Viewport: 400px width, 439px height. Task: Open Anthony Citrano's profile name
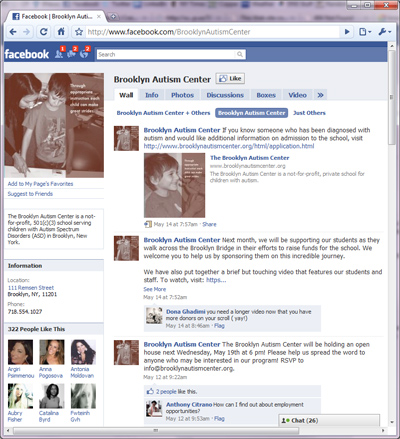(x=189, y=404)
